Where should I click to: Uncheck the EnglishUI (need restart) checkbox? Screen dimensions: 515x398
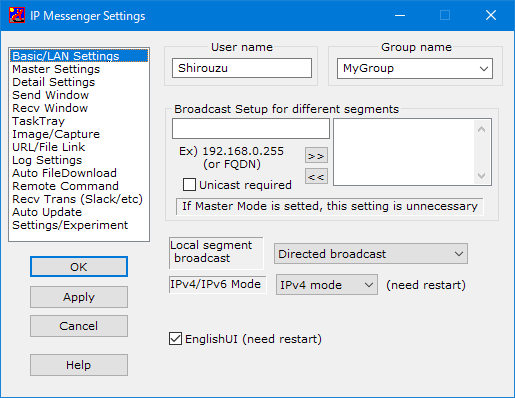[x=175, y=338]
